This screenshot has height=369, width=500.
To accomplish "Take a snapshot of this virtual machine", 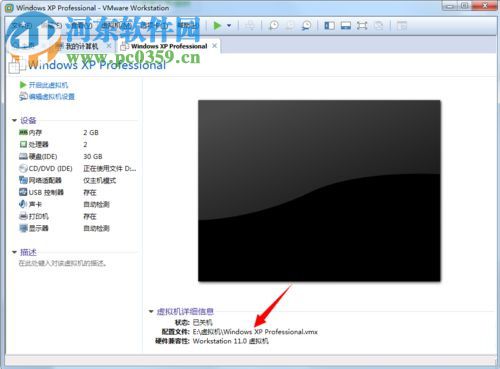I will click(x=274, y=26).
